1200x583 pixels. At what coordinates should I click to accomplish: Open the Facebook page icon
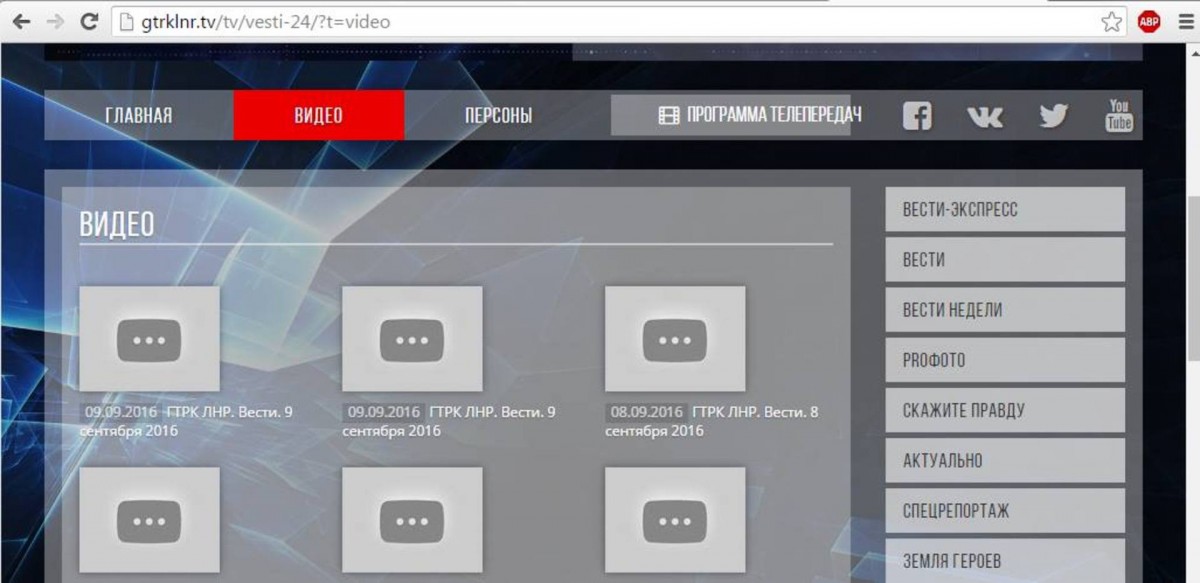[916, 116]
